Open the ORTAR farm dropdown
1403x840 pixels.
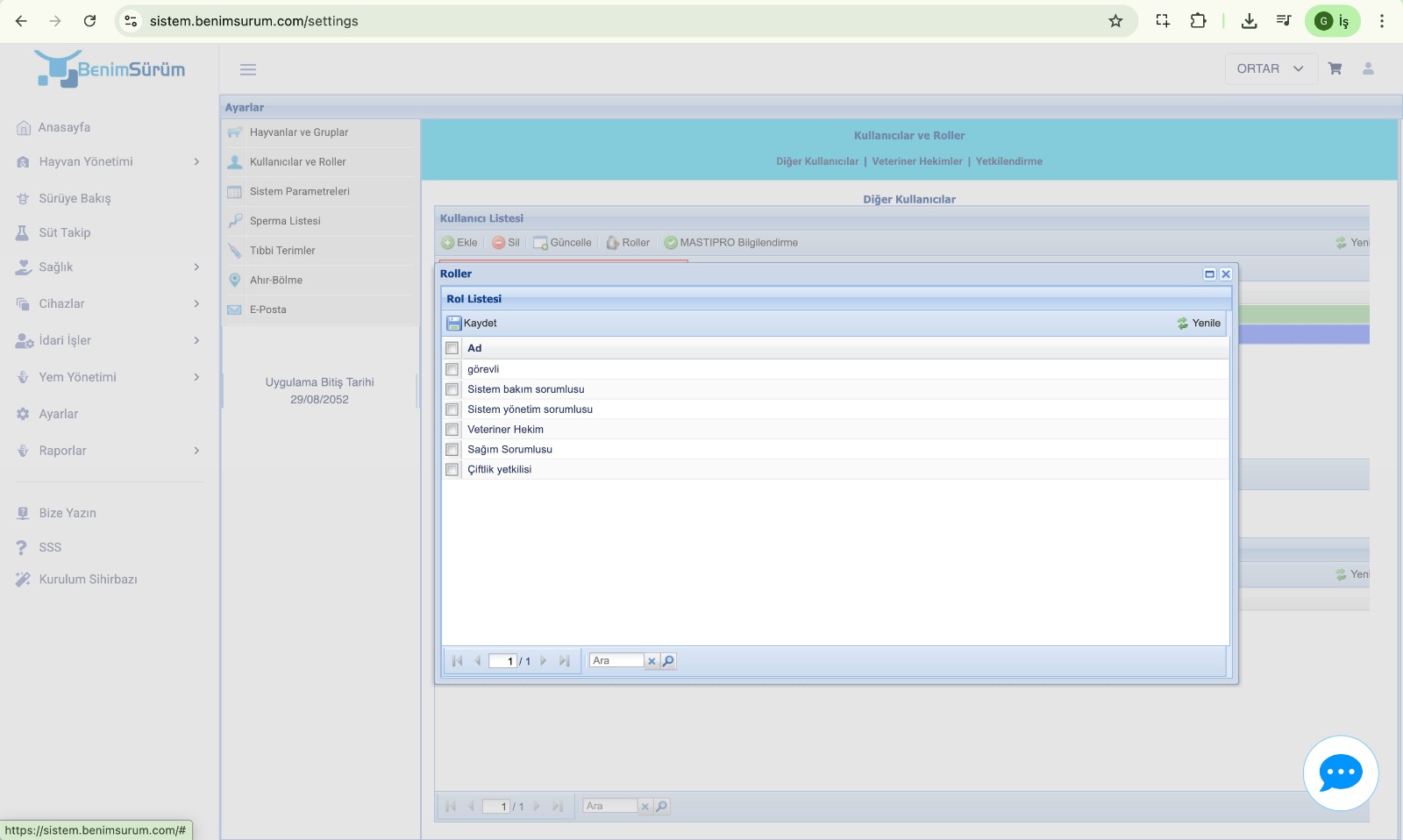click(x=1271, y=68)
